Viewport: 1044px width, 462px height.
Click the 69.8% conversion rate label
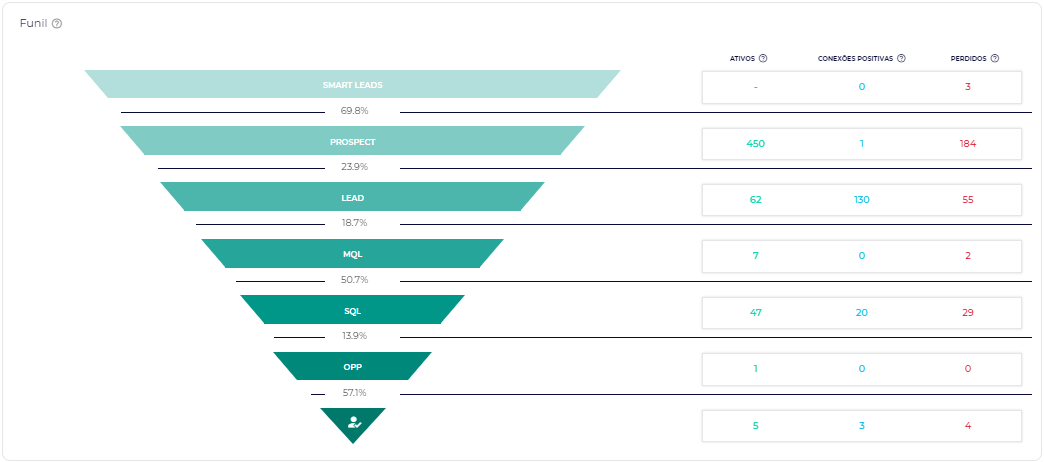[x=354, y=111]
